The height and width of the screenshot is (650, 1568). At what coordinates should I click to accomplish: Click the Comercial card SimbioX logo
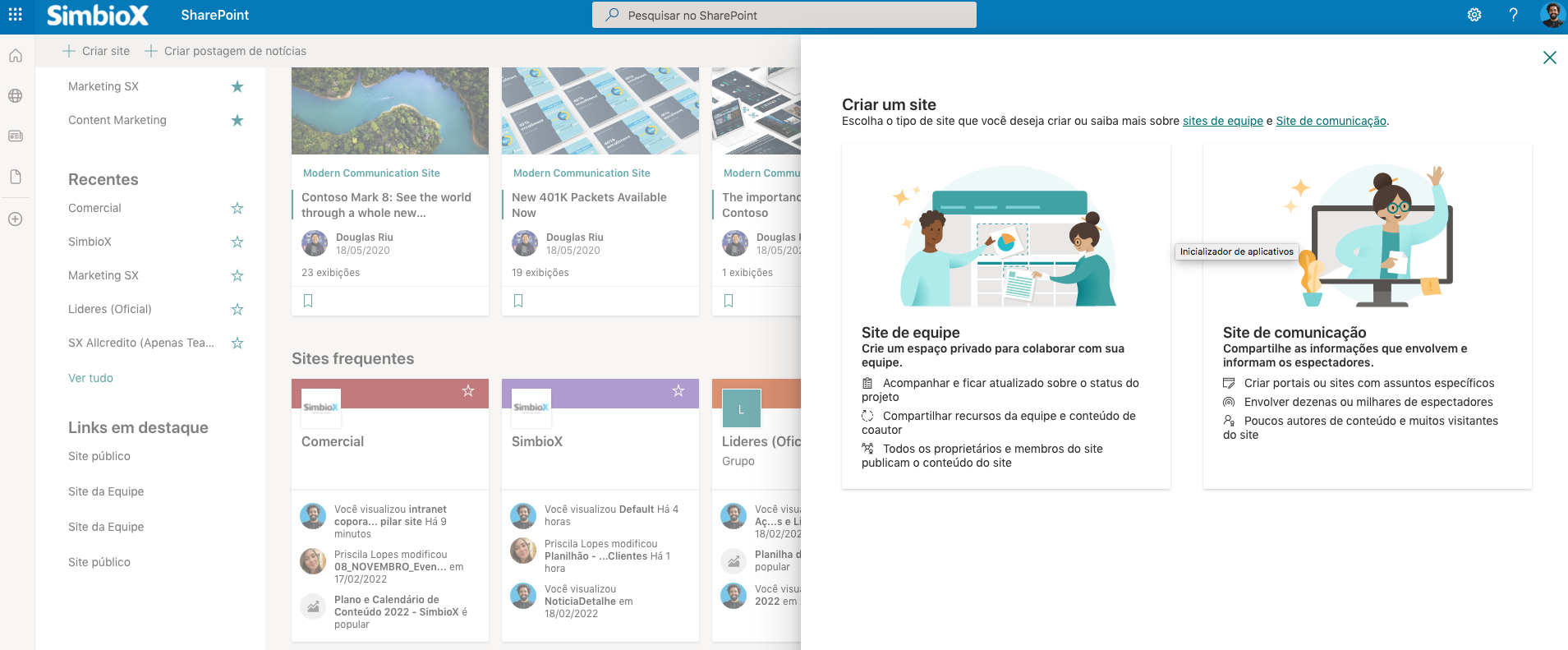(321, 408)
